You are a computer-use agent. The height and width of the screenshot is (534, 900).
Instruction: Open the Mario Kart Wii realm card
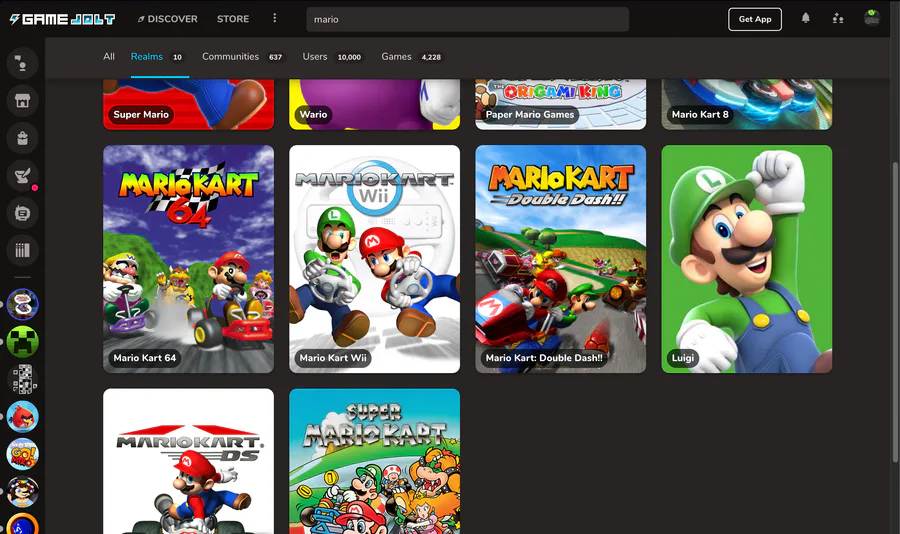(374, 259)
